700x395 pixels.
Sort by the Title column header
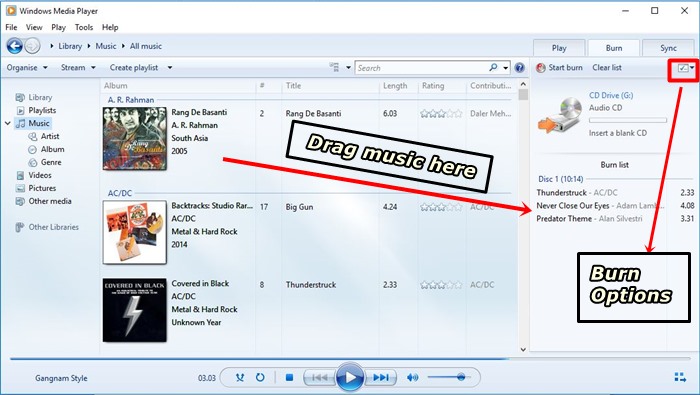pyautogui.click(x=293, y=86)
